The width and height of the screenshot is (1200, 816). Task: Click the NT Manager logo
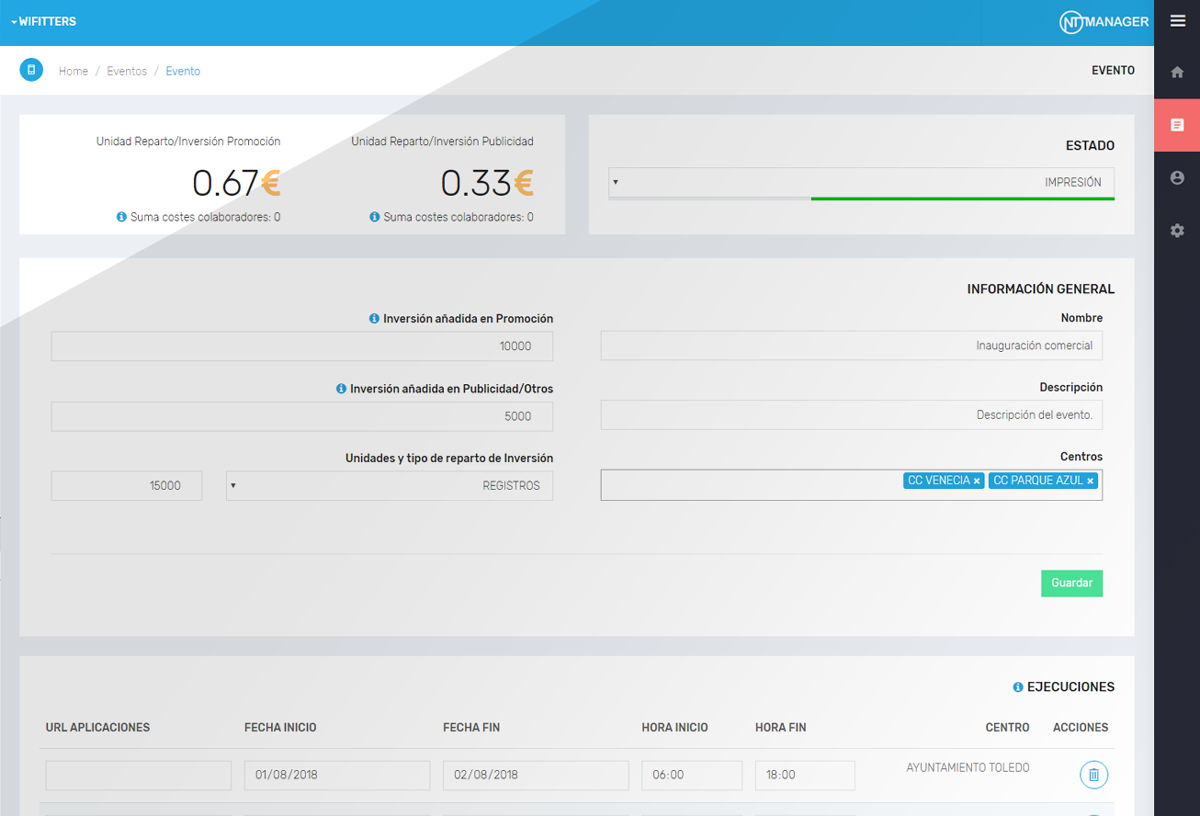pyautogui.click(x=1104, y=22)
